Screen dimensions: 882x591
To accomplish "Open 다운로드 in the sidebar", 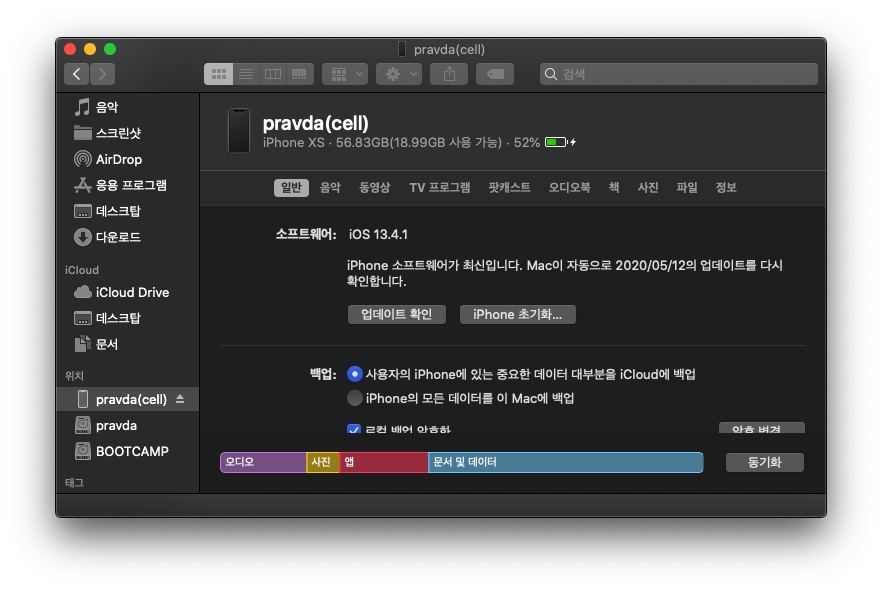I will (x=107, y=237).
